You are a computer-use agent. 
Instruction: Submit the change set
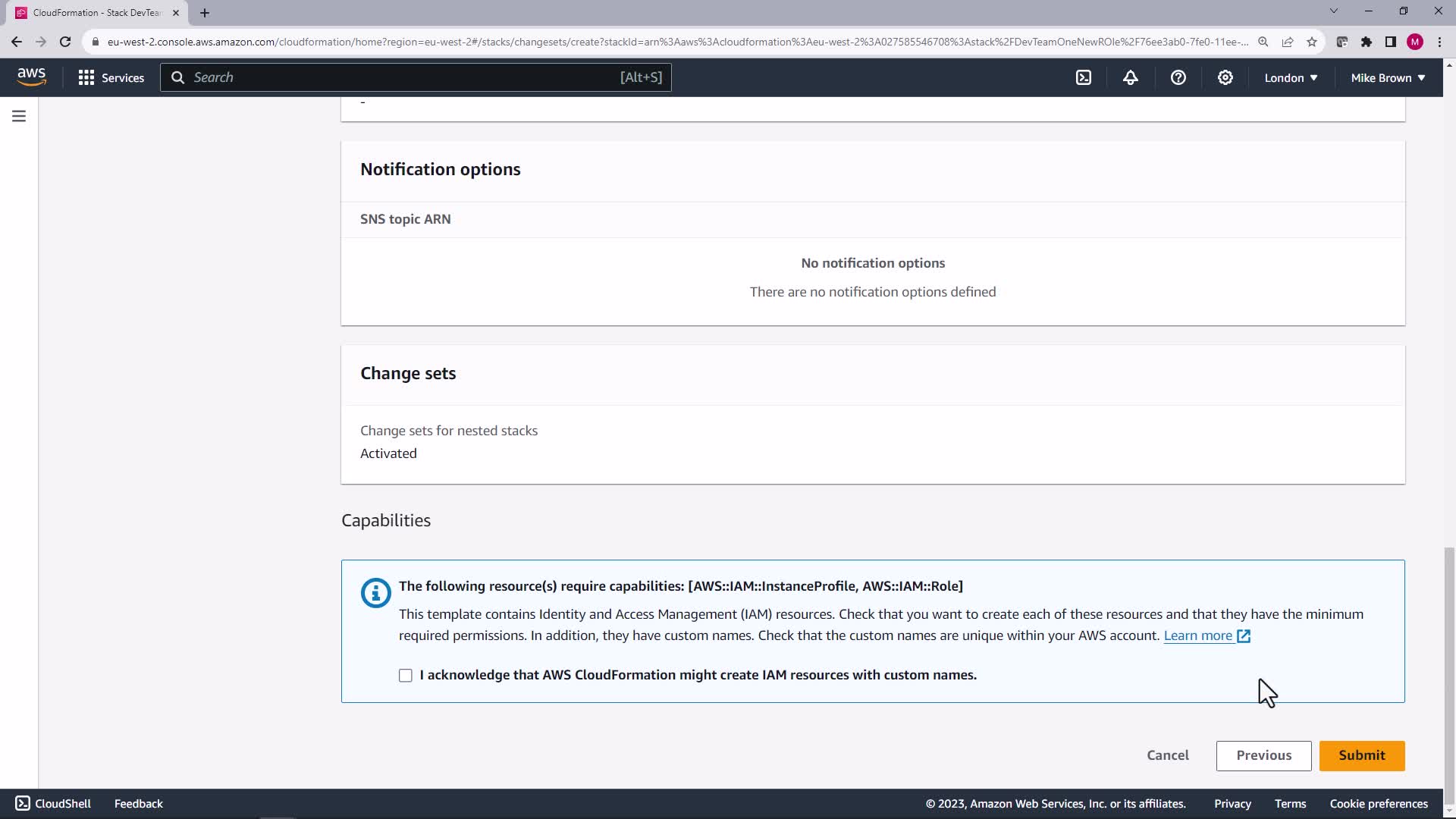(1361, 755)
